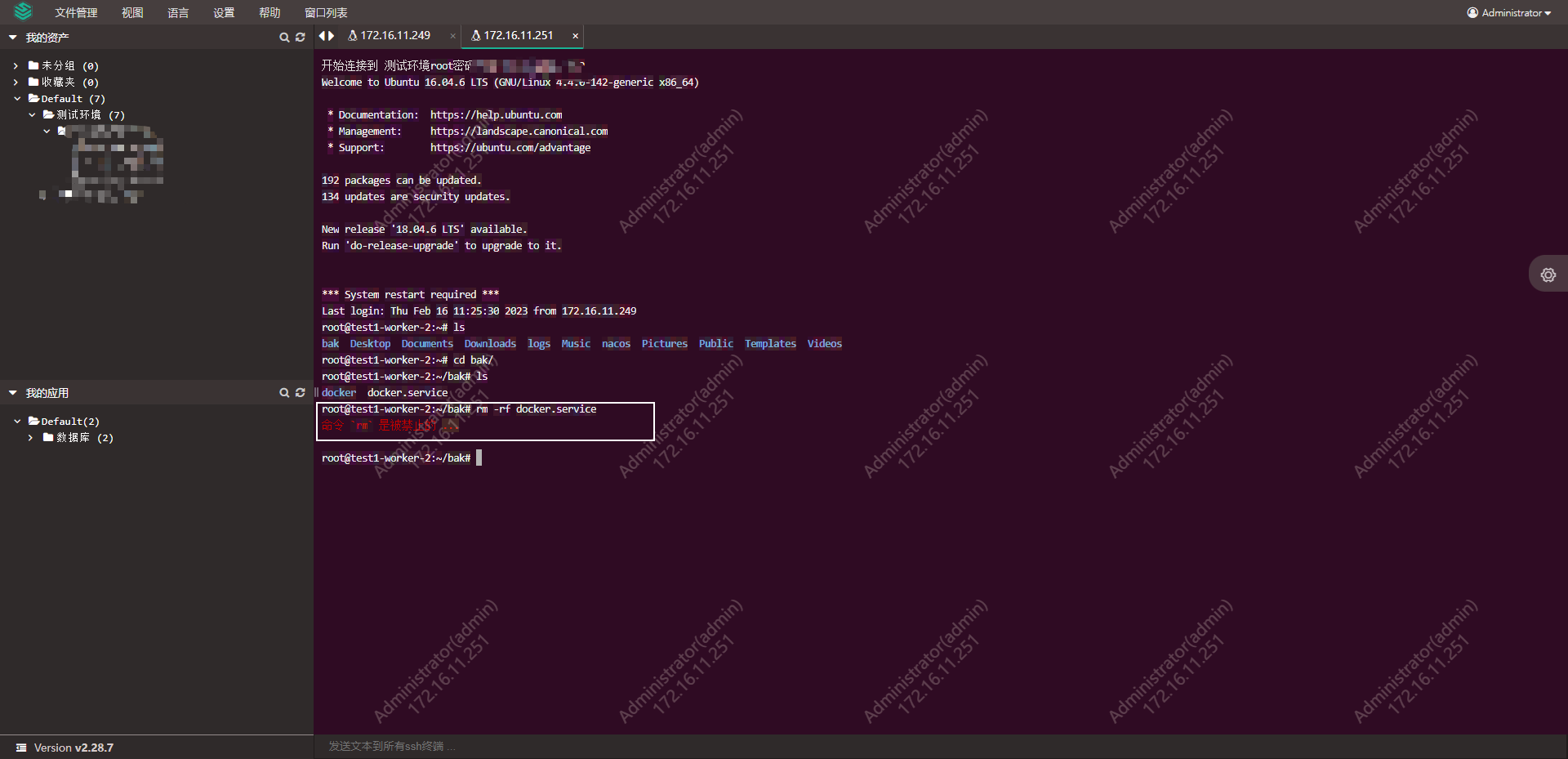The height and width of the screenshot is (759, 1568).
Task: Open the Administrator account dropdown
Action: (x=1508, y=12)
